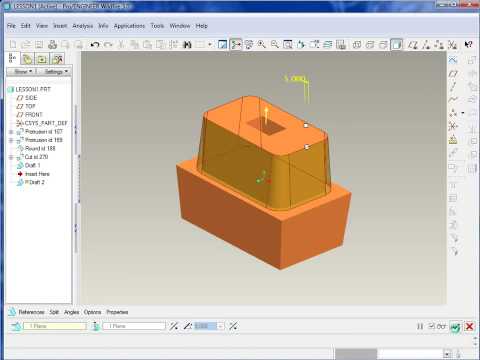The height and width of the screenshot is (360, 480).
Task: Open the Show dropdown in model tree
Action: [x=23, y=71]
